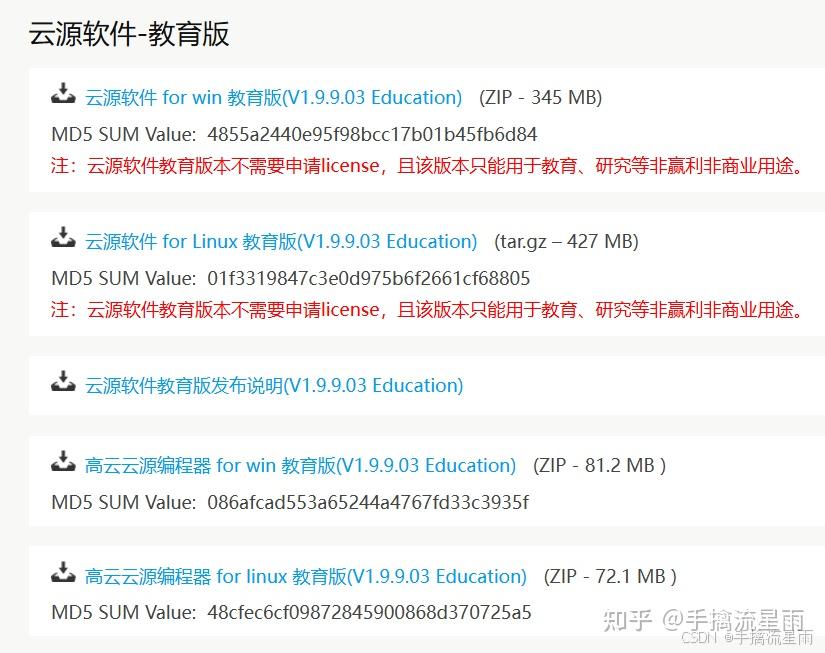Click download icon beside win education software

(63, 94)
